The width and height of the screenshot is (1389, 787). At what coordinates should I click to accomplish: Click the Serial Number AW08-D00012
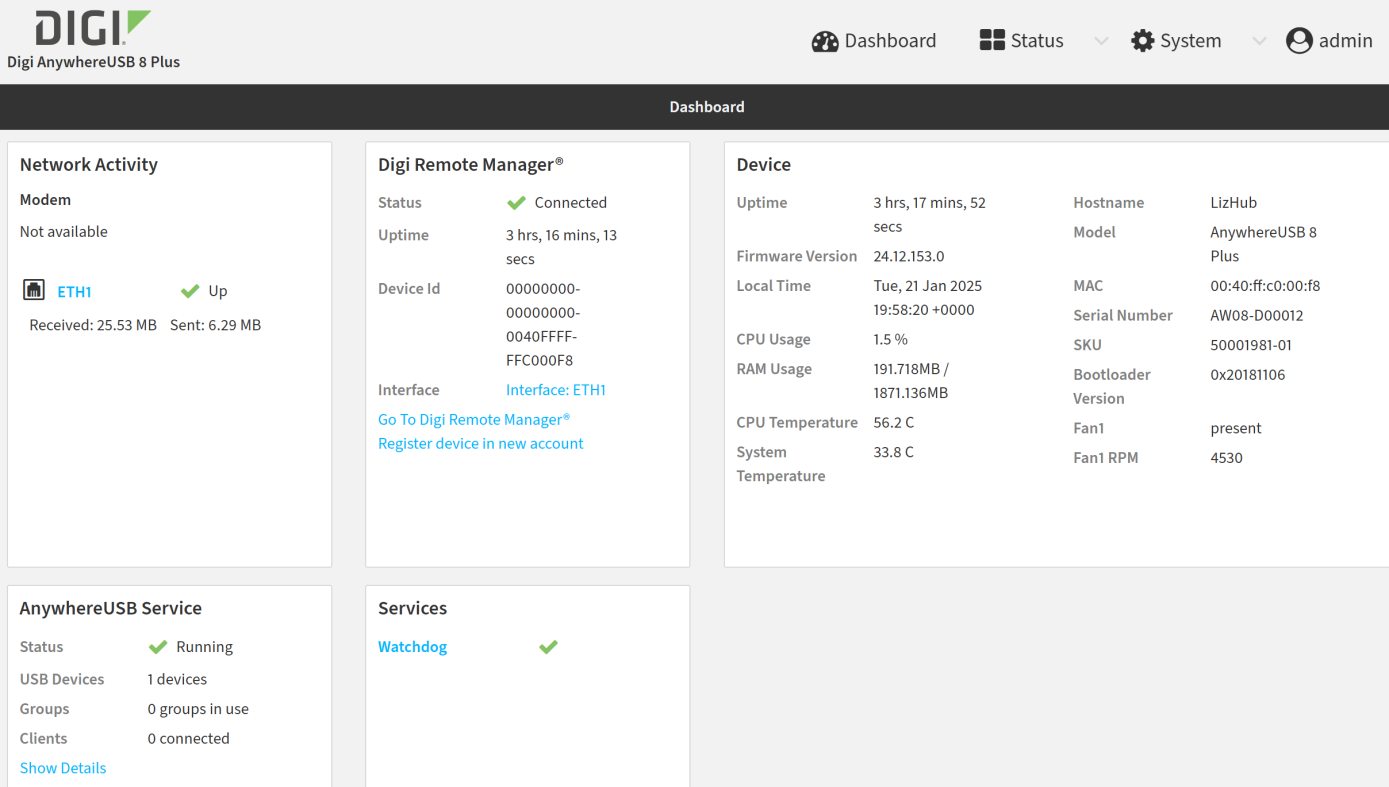coord(1257,316)
